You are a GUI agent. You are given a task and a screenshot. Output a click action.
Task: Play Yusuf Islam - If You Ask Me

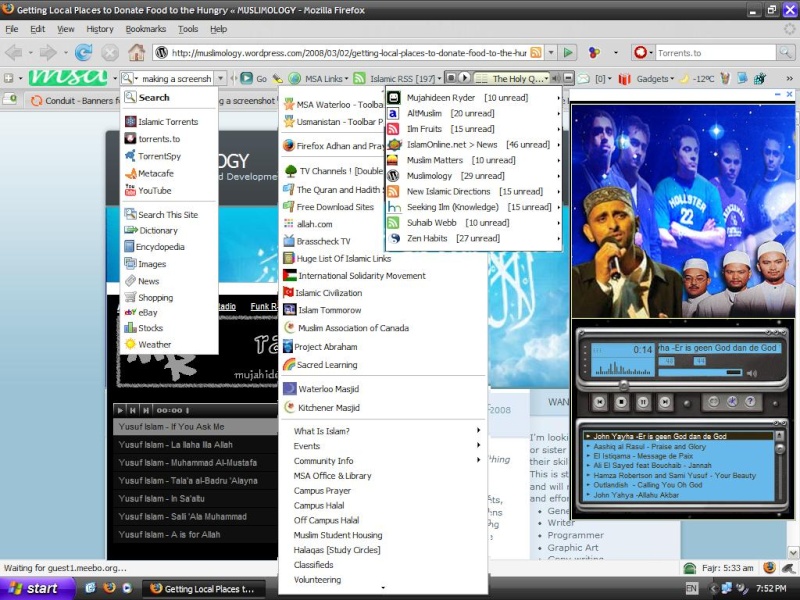tap(195, 427)
